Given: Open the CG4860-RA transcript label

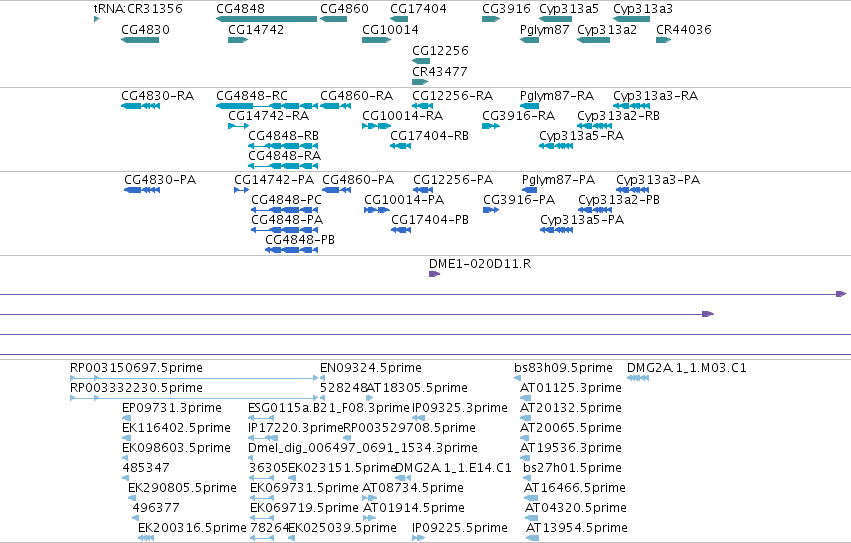Looking at the screenshot, I should point(357,96).
